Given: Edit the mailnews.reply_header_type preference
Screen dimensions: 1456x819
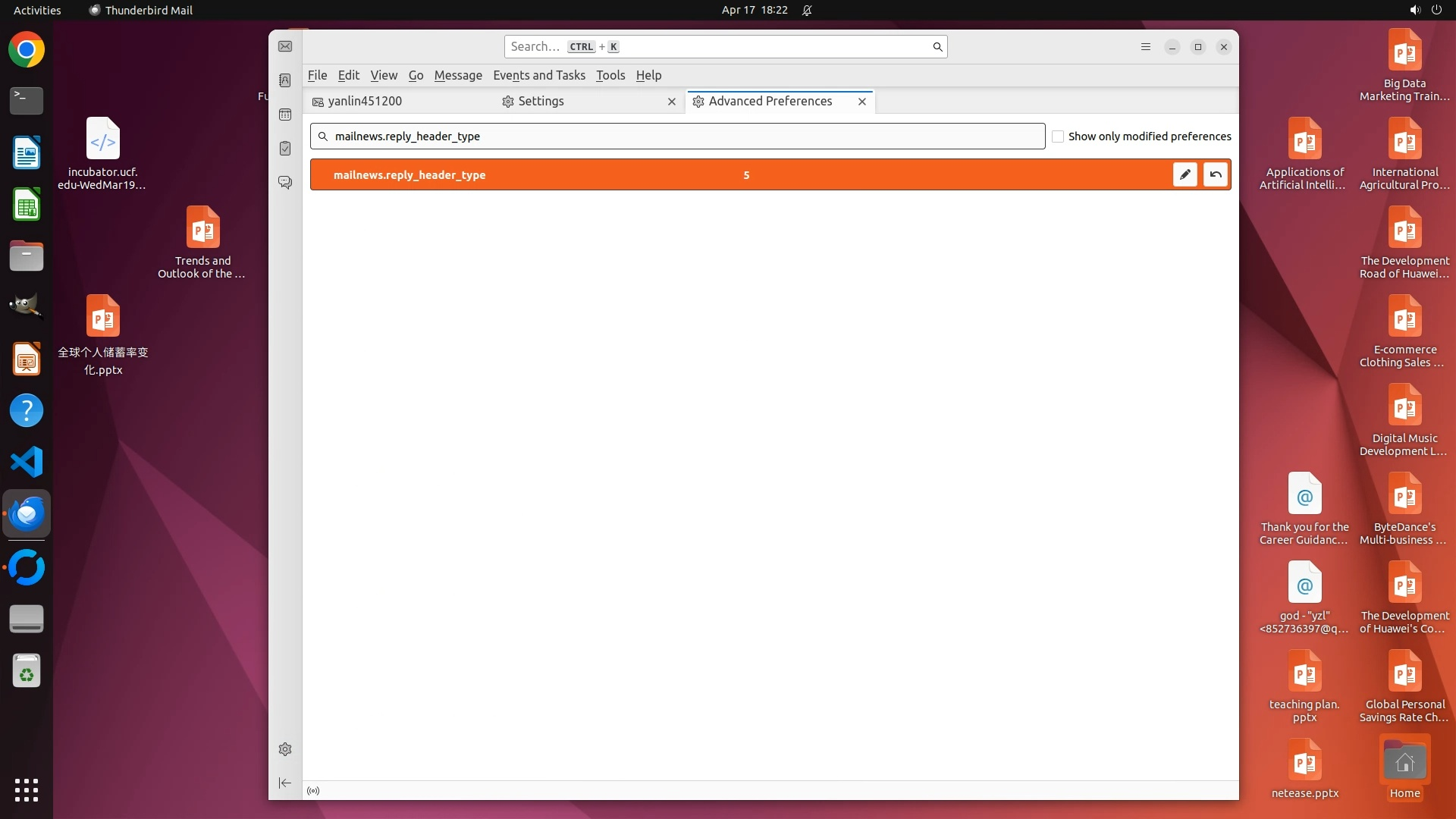Looking at the screenshot, I should point(1185,174).
